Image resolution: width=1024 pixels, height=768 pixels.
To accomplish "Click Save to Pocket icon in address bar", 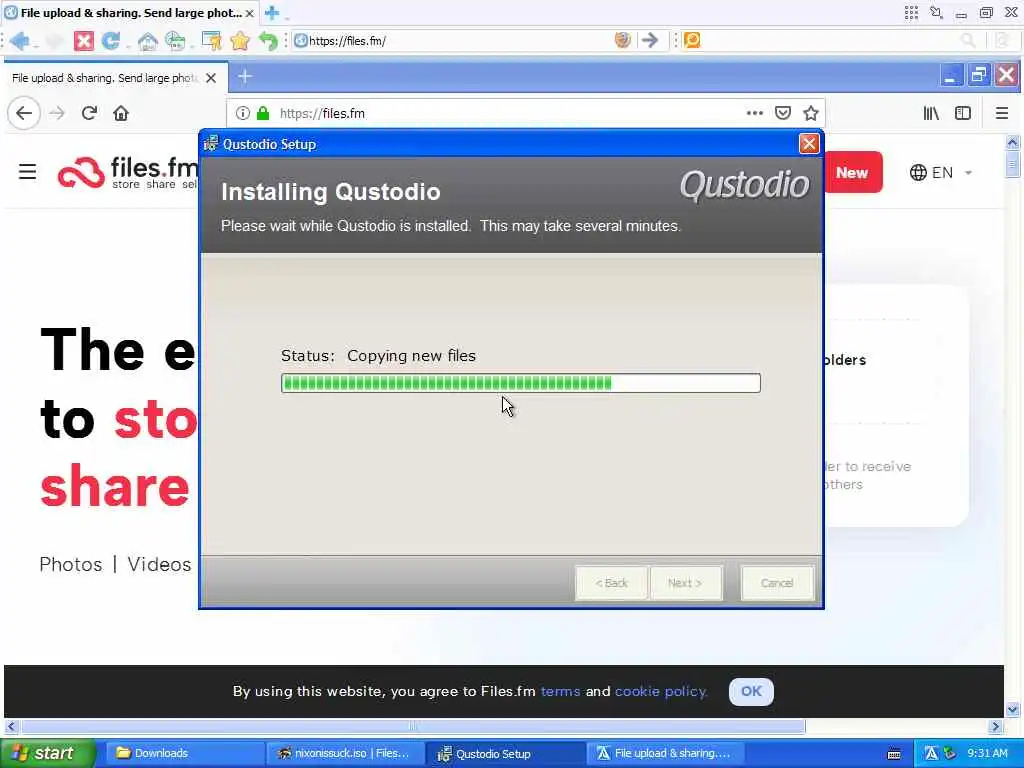I will coord(783,114).
